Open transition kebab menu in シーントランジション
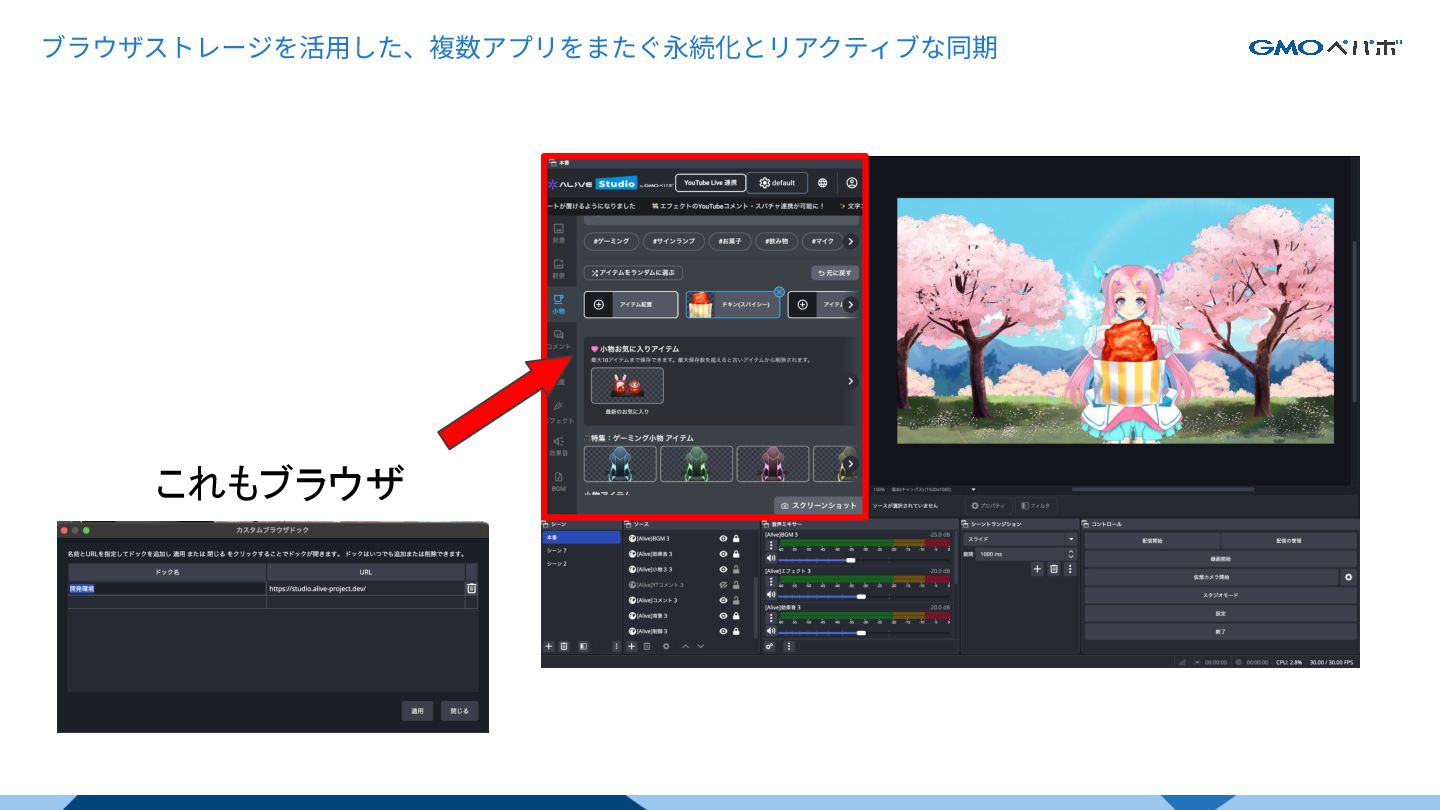This screenshot has height=810, width=1440. [x=1069, y=569]
